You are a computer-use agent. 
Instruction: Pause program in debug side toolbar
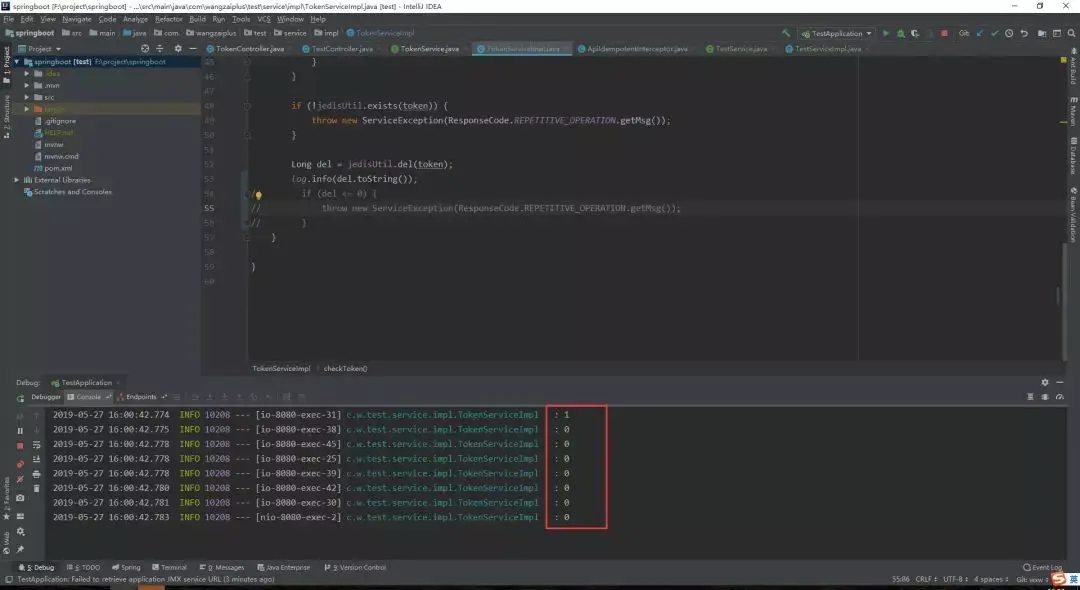[x=20, y=431]
